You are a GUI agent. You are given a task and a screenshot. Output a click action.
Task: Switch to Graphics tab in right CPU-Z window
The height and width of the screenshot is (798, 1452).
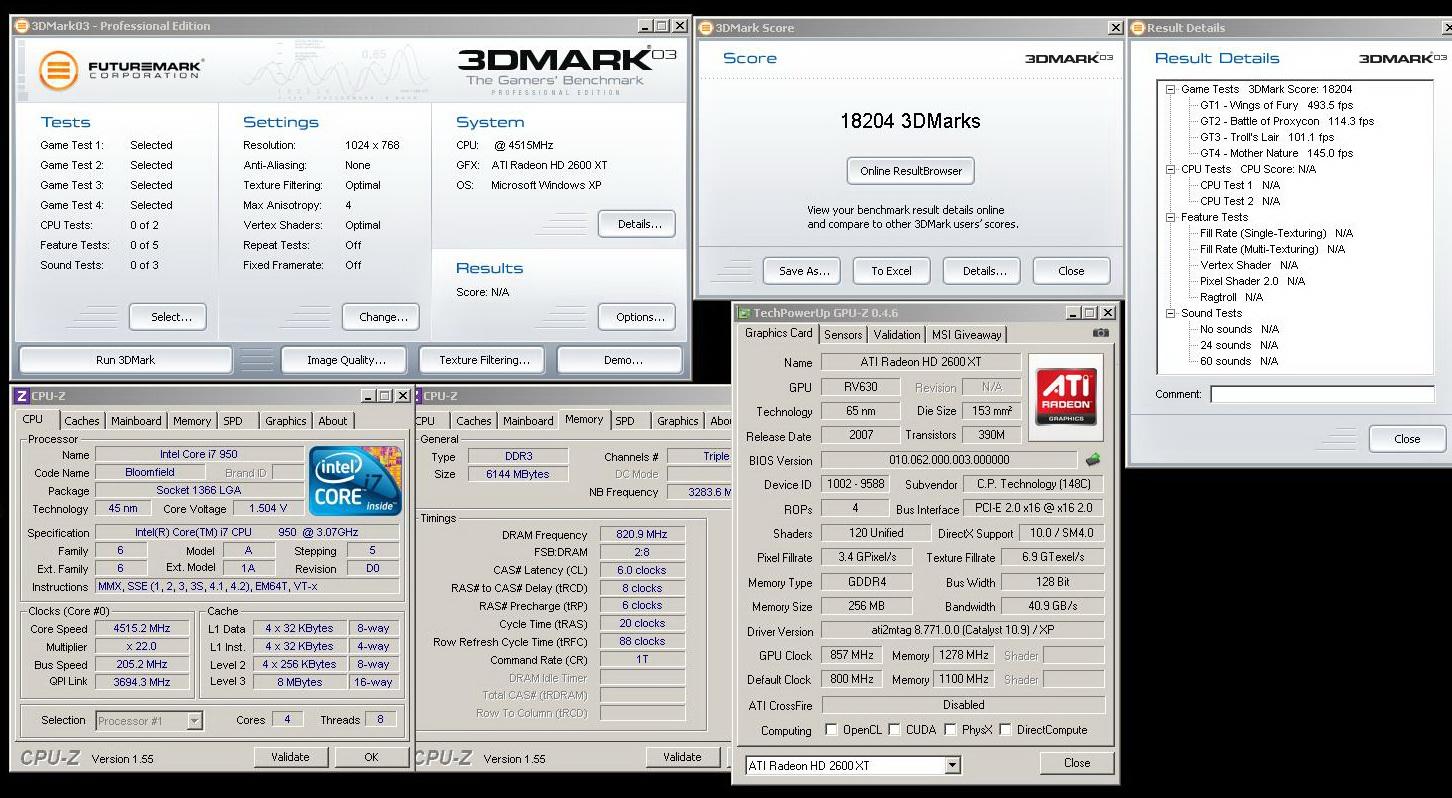click(x=678, y=421)
